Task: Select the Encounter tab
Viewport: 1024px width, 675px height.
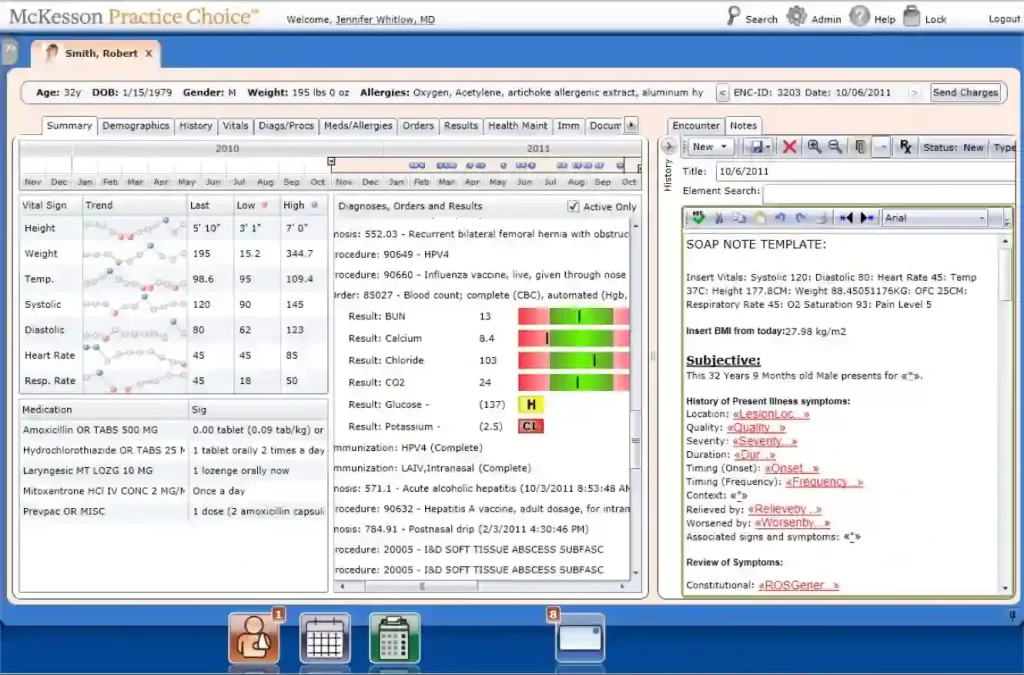Action: (696, 125)
